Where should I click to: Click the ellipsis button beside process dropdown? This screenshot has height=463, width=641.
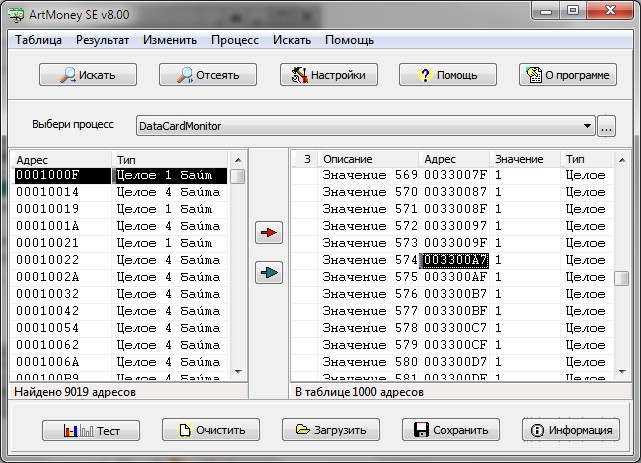click(x=607, y=126)
